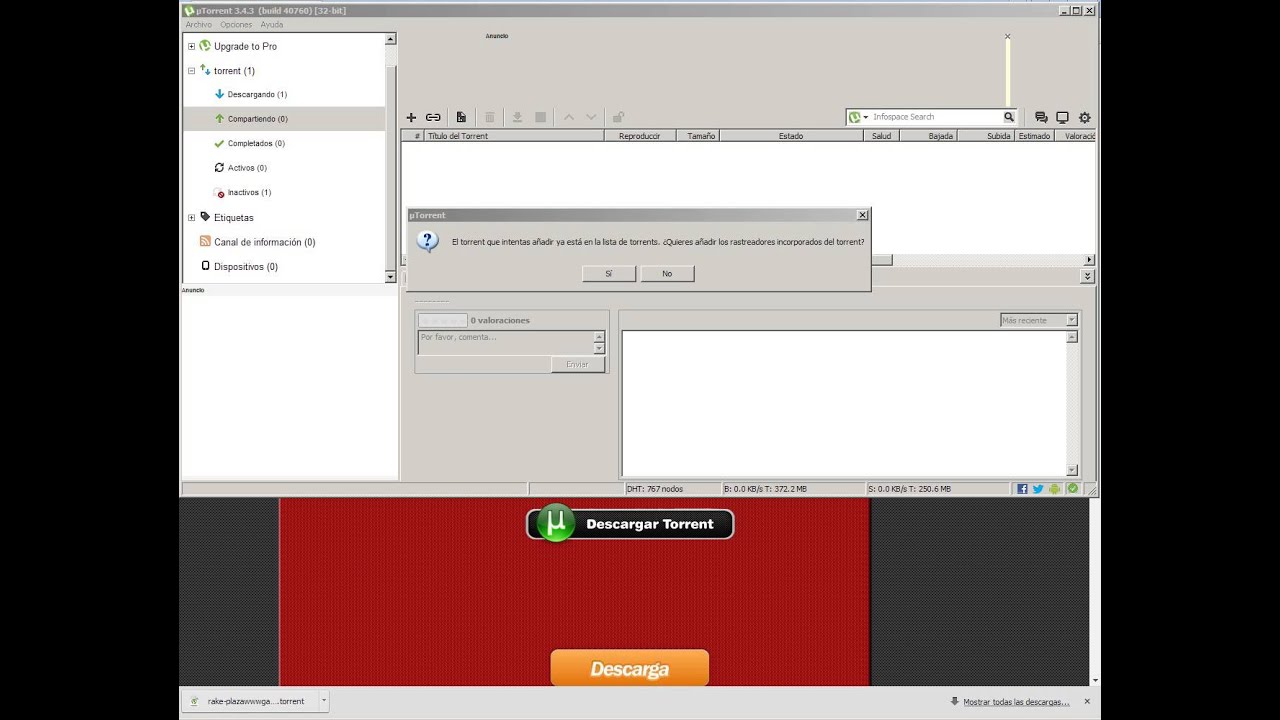Click the Add Torrent from URL link icon

[x=433, y=117]
